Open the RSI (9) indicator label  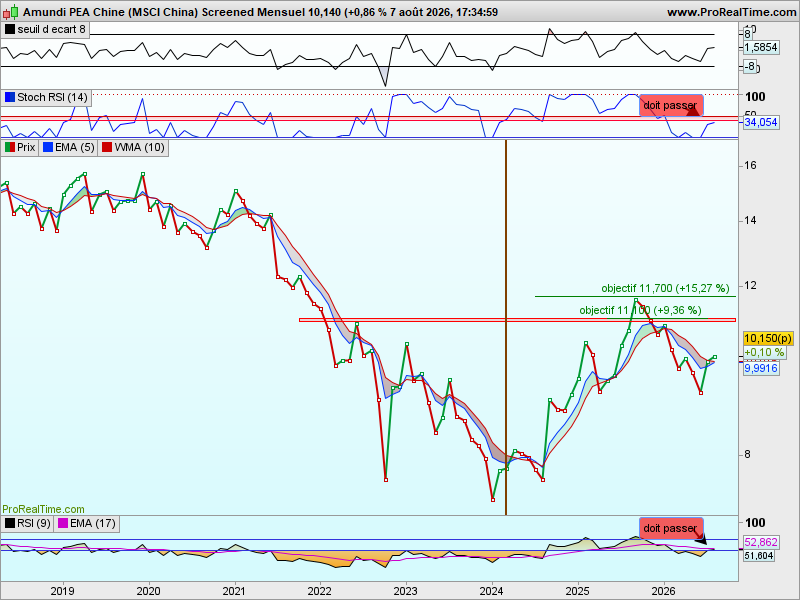point(34,523)
